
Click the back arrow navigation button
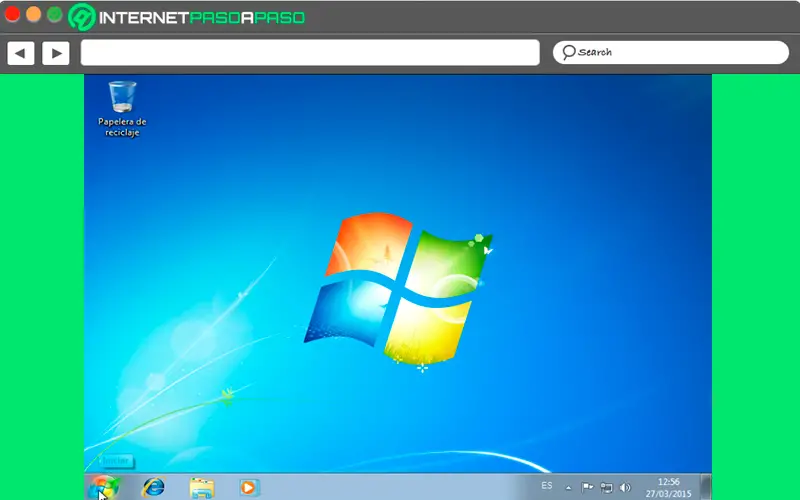pos(20,53)
